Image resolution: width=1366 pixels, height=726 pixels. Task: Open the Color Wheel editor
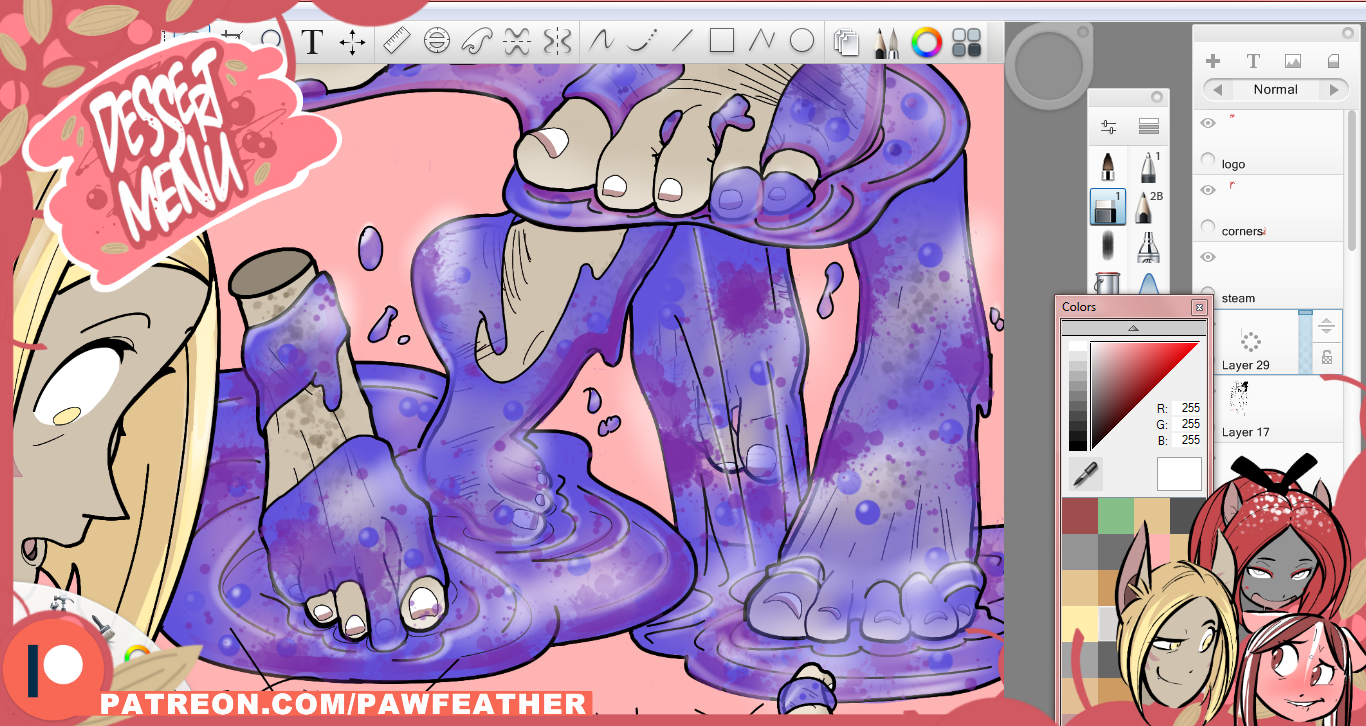point(927,42)
